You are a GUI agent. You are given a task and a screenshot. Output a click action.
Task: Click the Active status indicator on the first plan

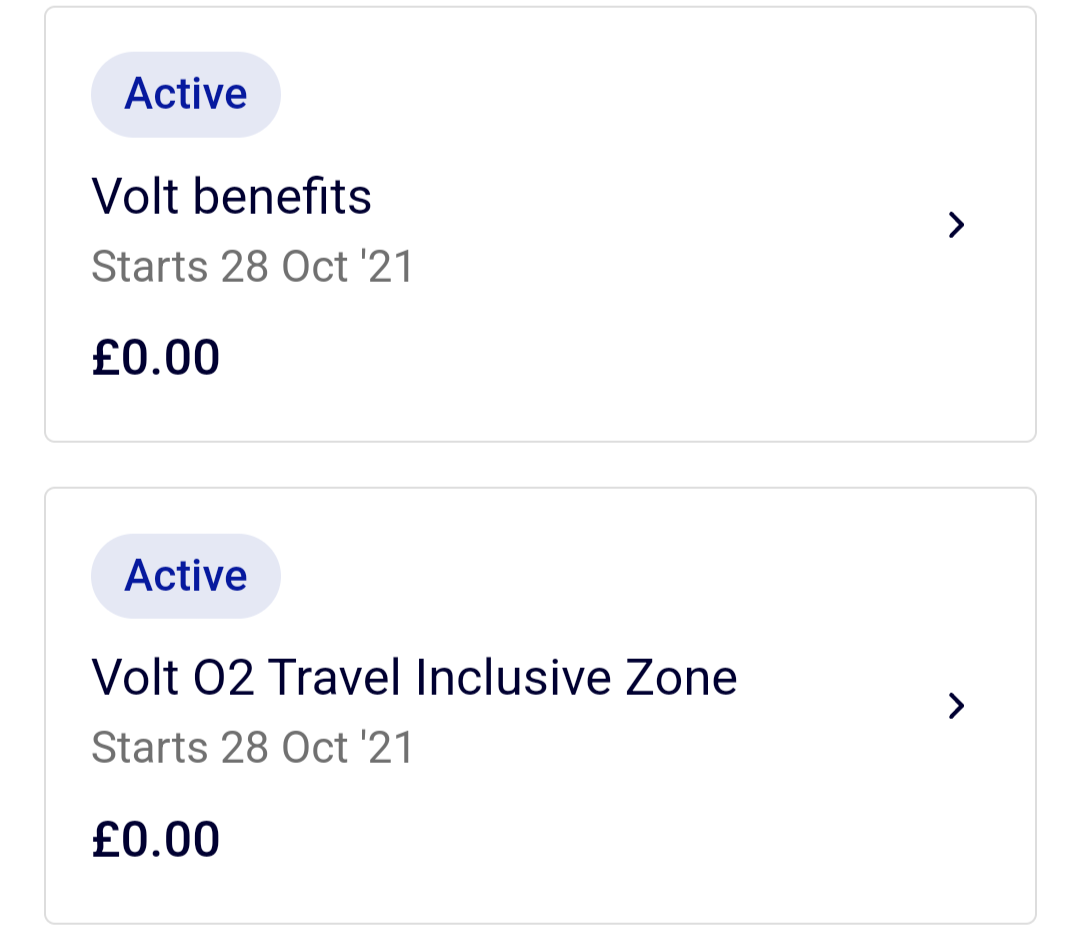[186, 94]
